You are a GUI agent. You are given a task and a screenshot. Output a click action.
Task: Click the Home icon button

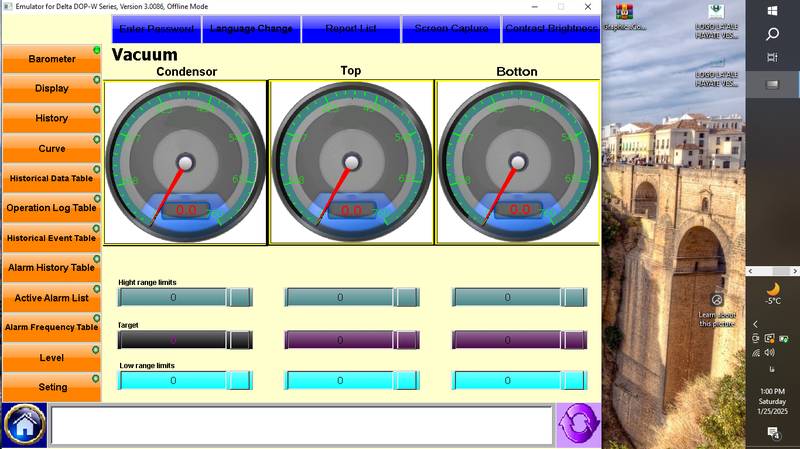pyautogui.click(x=24, y=425)
